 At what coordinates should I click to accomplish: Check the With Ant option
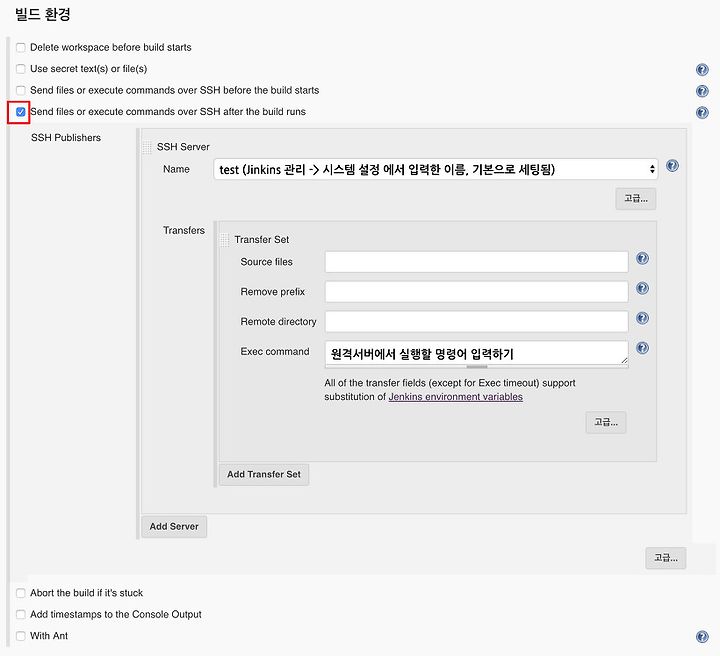click(21, 636)
